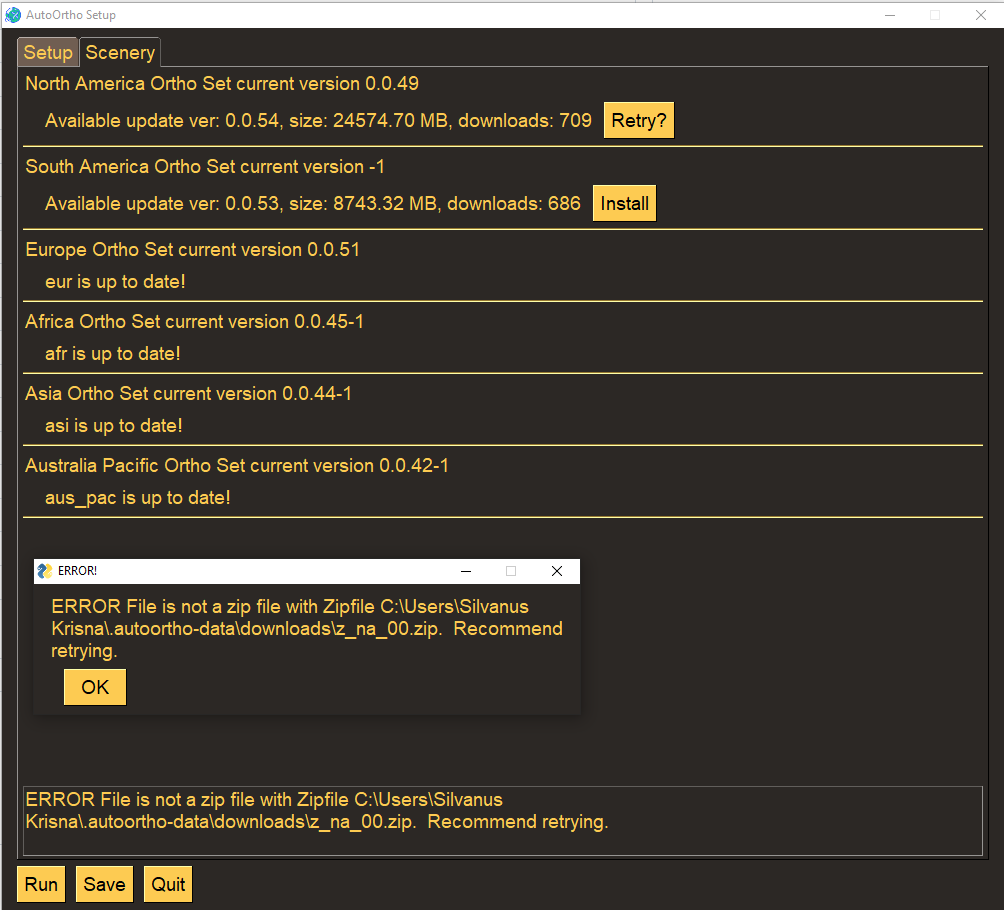This screenshot has width=1004, height=910.
Task: Click the Australia Pacific Ortho Set heading
Action: [x=236, y=465]
